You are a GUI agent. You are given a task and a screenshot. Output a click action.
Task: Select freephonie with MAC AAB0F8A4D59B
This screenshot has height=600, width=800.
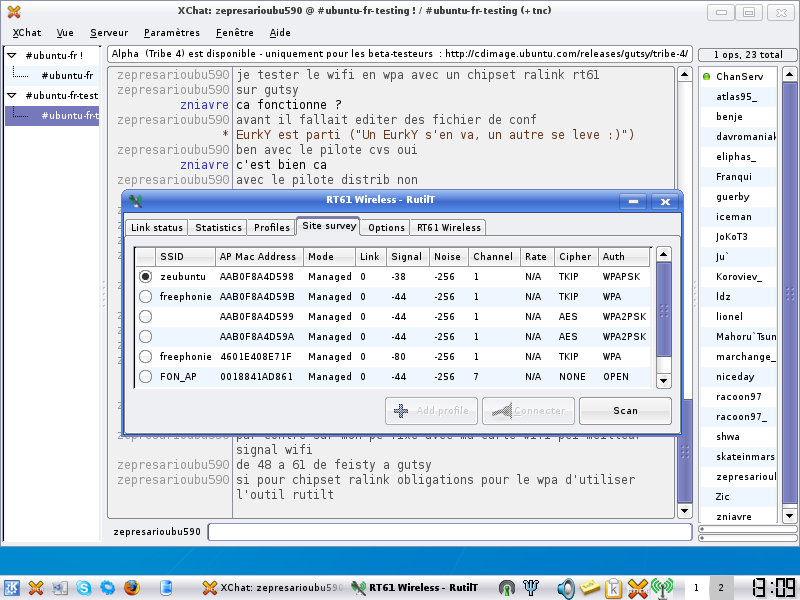pyautogui.click(x=146, y=296)
